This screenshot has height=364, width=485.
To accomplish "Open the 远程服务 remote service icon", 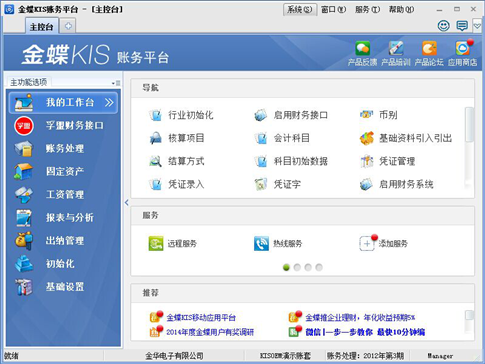I will point(156,243).
